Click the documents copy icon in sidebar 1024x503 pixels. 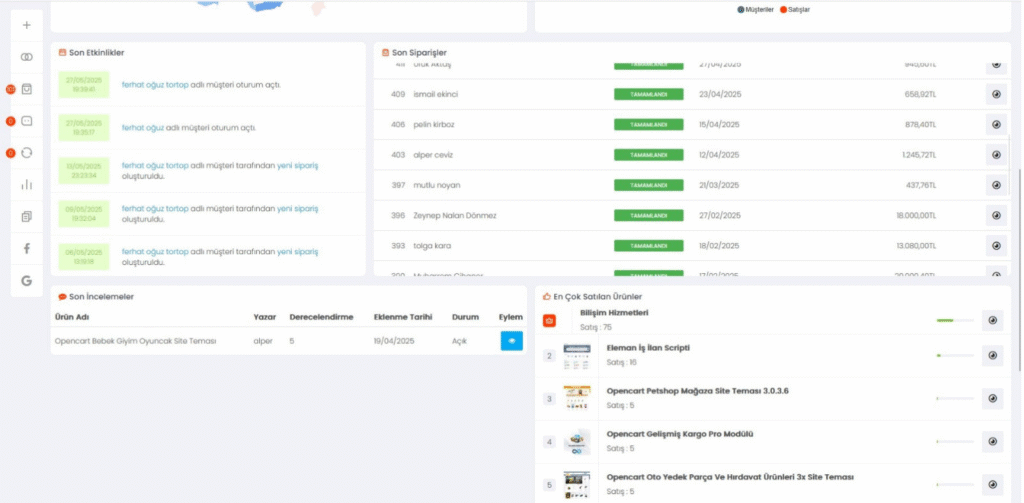click(26, 216)
